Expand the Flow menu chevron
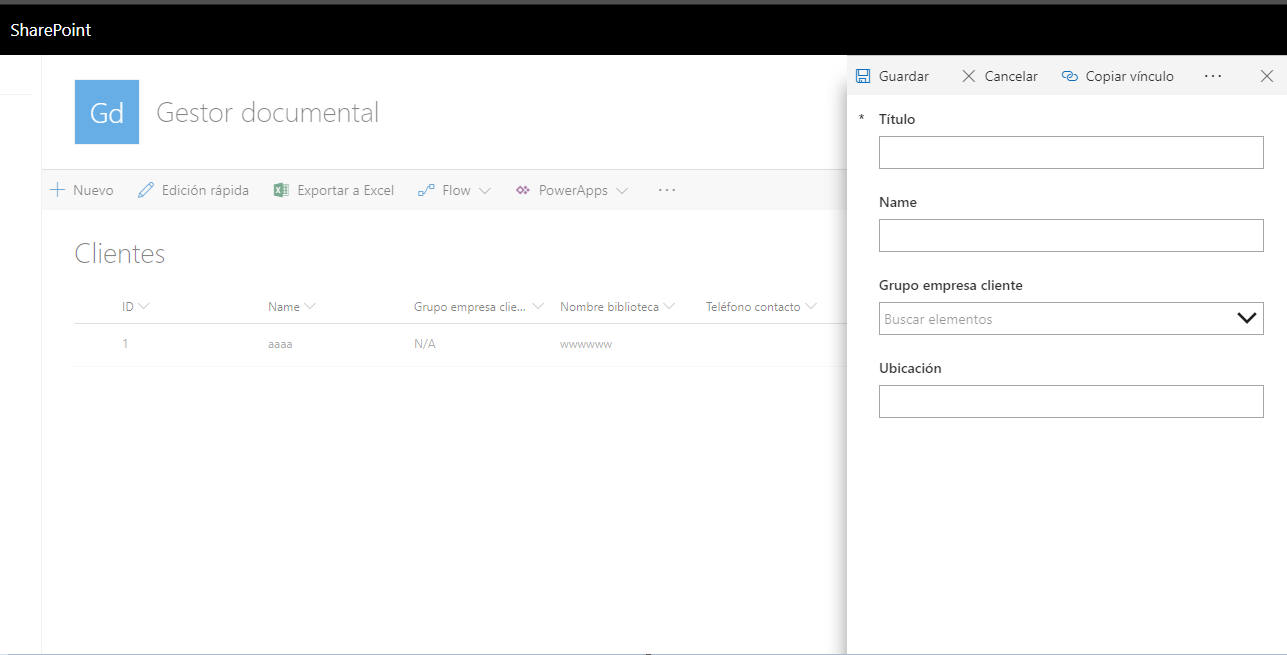 pyautogui.click(x=485, y=191)
